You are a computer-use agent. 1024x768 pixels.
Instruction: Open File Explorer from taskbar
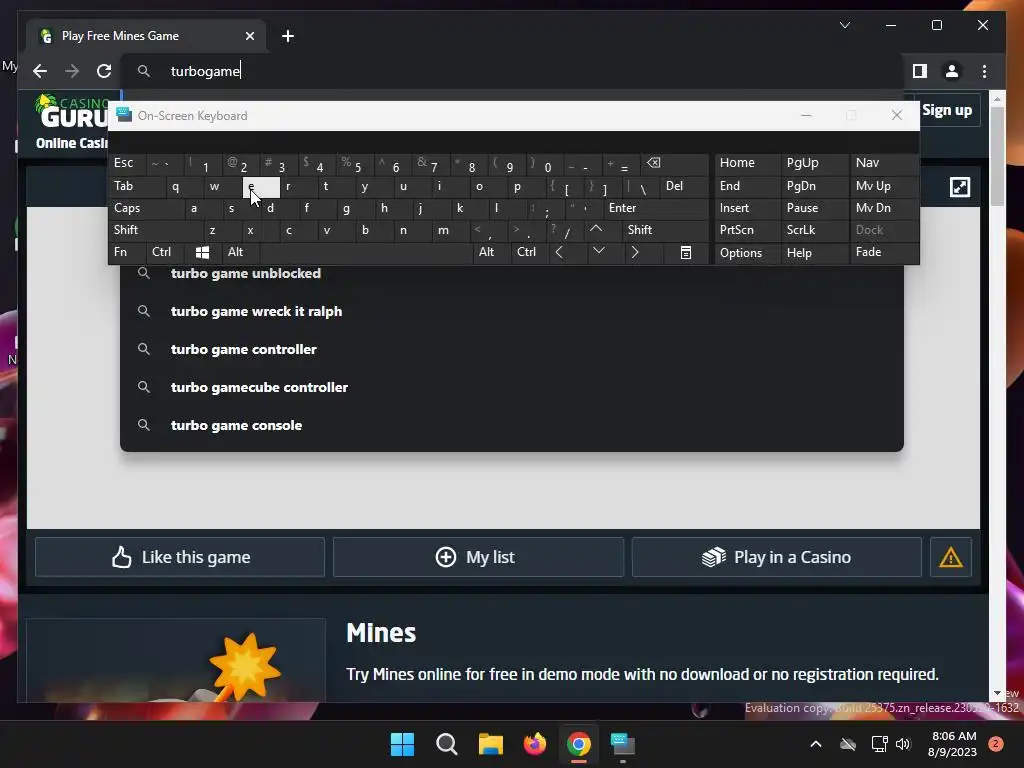490,744
